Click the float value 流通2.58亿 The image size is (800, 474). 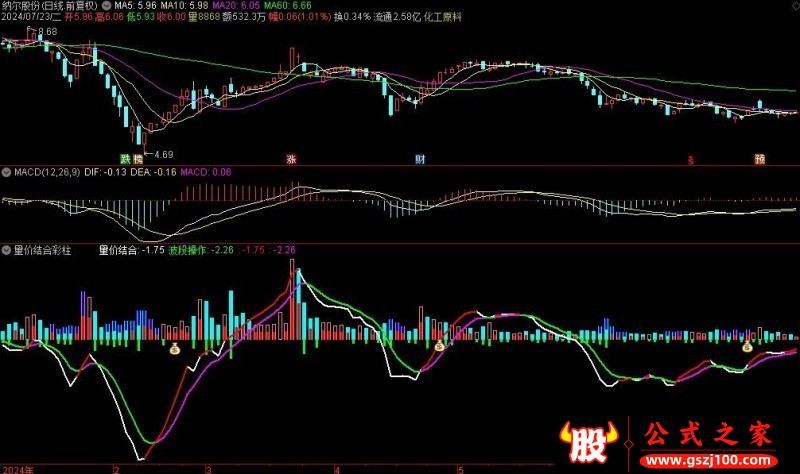click(397, 17)
